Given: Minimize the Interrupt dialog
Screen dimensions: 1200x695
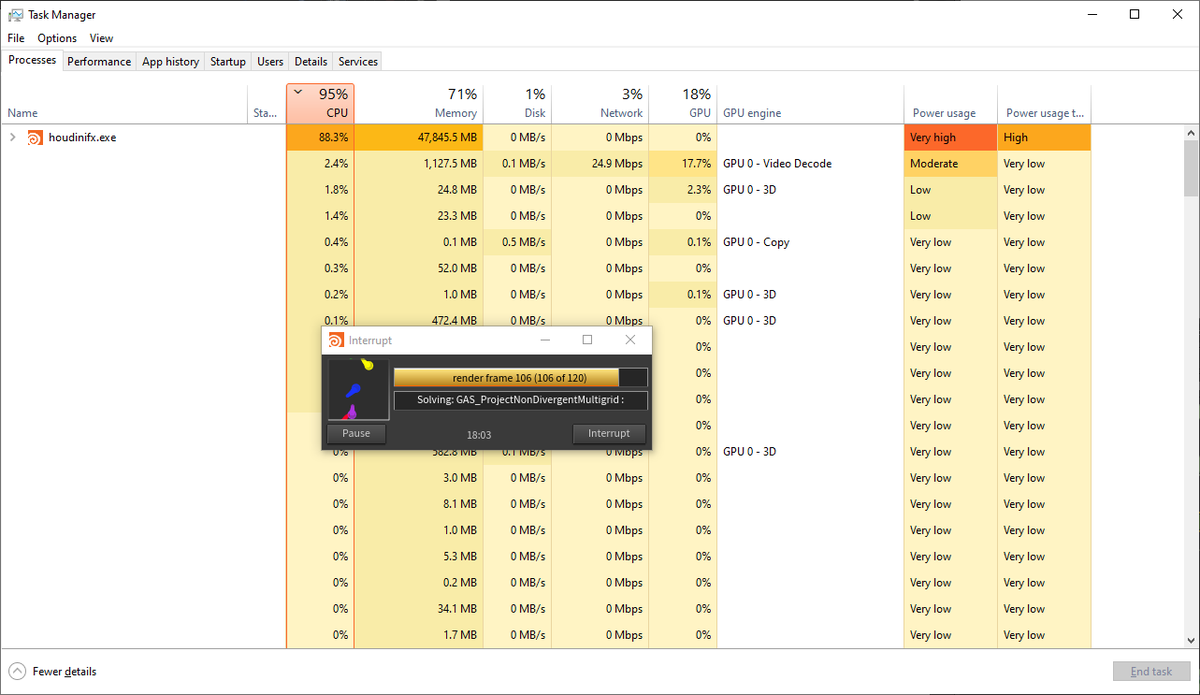Looking at the screenshot, I should 545,340.
